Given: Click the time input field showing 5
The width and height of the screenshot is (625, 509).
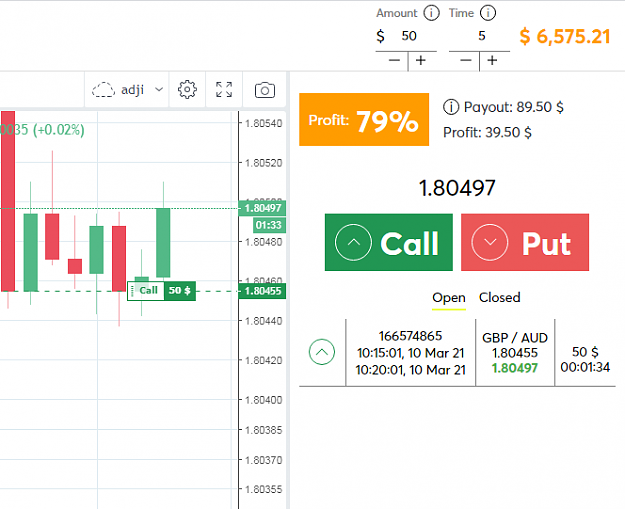Looking at the screenshot, I should [x=482, y=36].
